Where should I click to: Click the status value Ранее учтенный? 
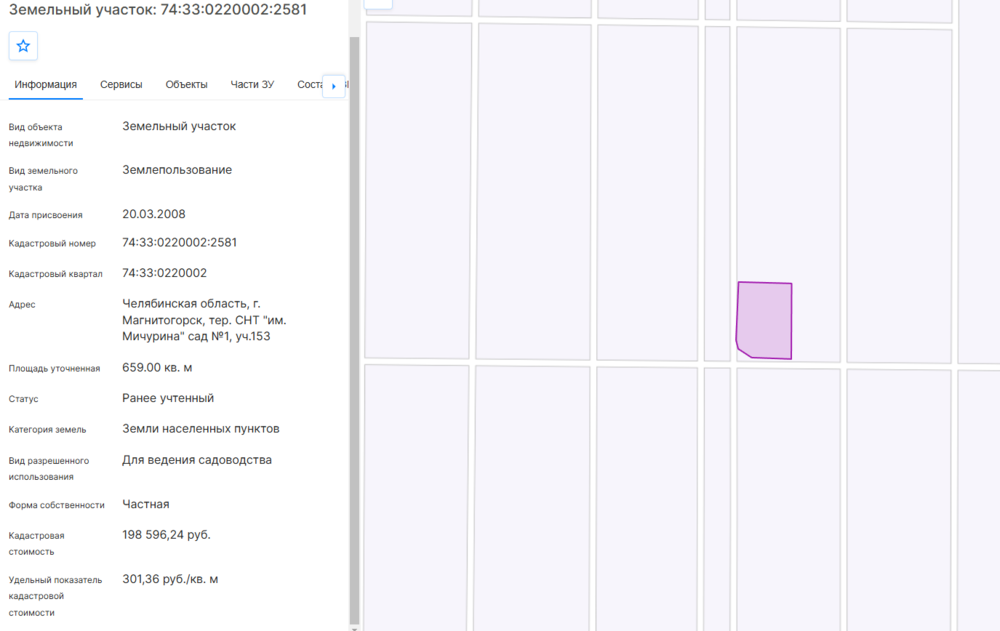click(x=168, y=398)
